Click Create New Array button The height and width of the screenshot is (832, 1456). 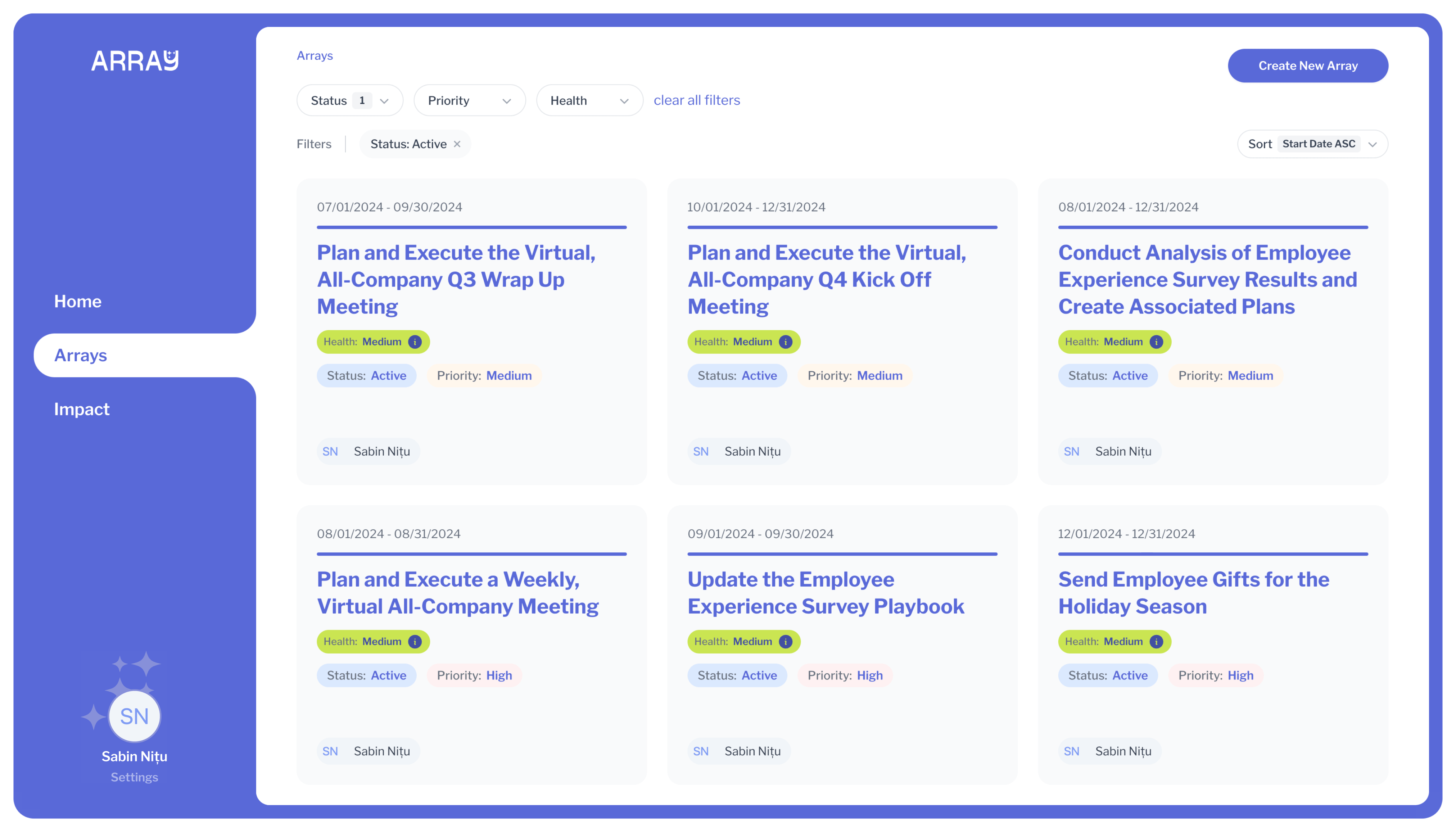(x=1307, y=66)
